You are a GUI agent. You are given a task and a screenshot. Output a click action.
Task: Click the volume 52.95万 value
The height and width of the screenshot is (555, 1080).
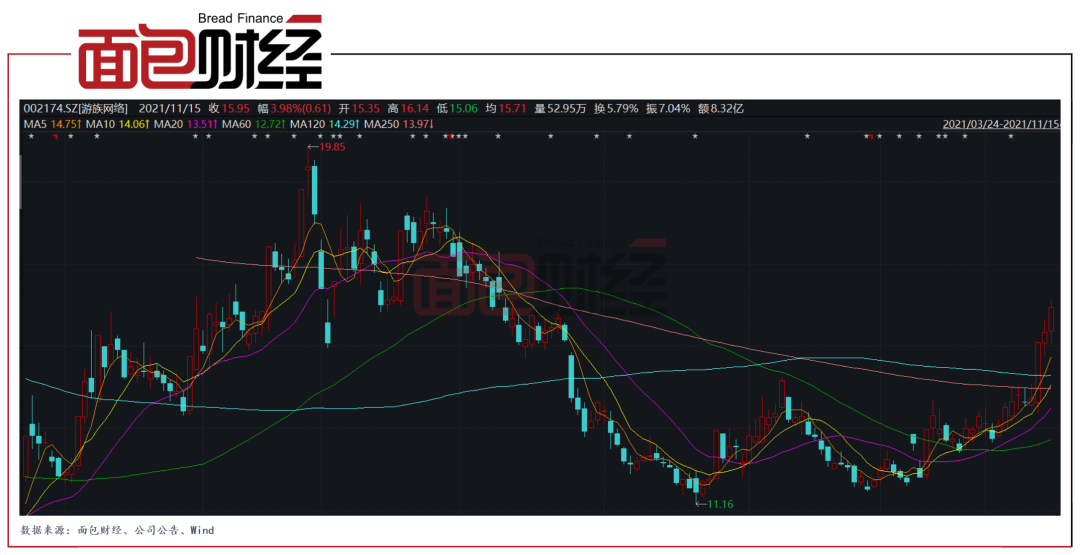566,109
